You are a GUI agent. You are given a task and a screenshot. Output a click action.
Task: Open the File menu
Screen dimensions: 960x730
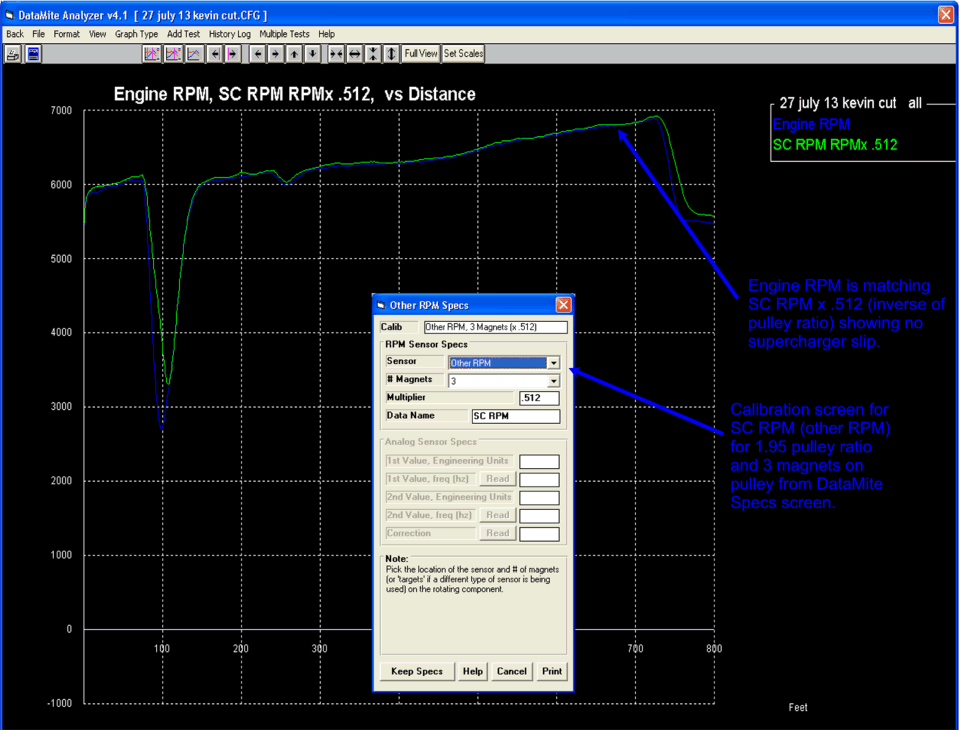39,34
